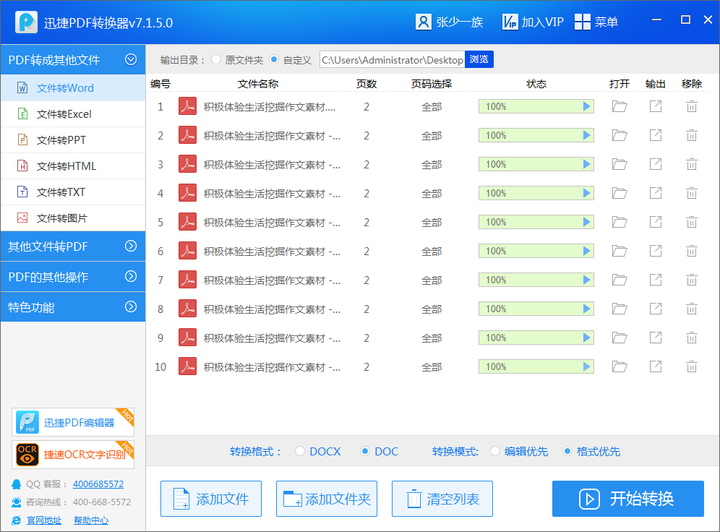Click the 添加文件夹 button

tap(326, 498)
